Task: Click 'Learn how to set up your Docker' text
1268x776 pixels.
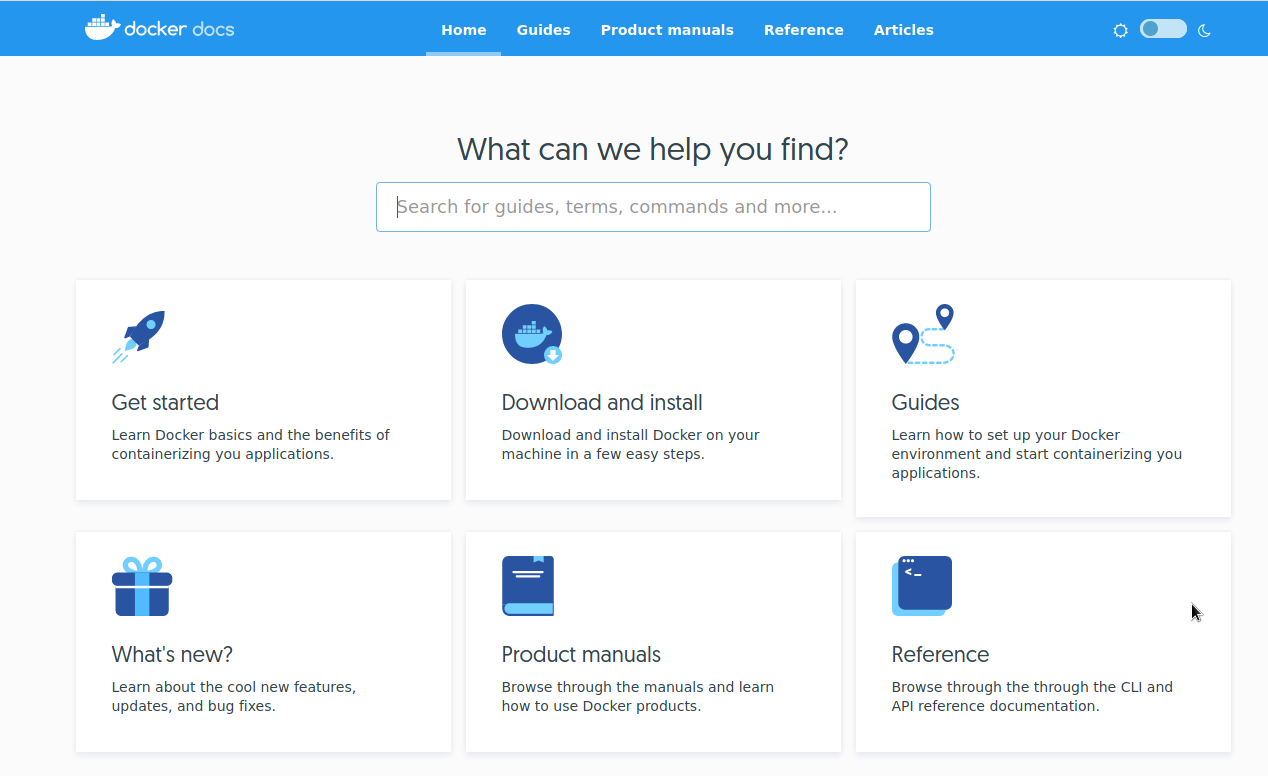Action: click(x=1006, y=435)
